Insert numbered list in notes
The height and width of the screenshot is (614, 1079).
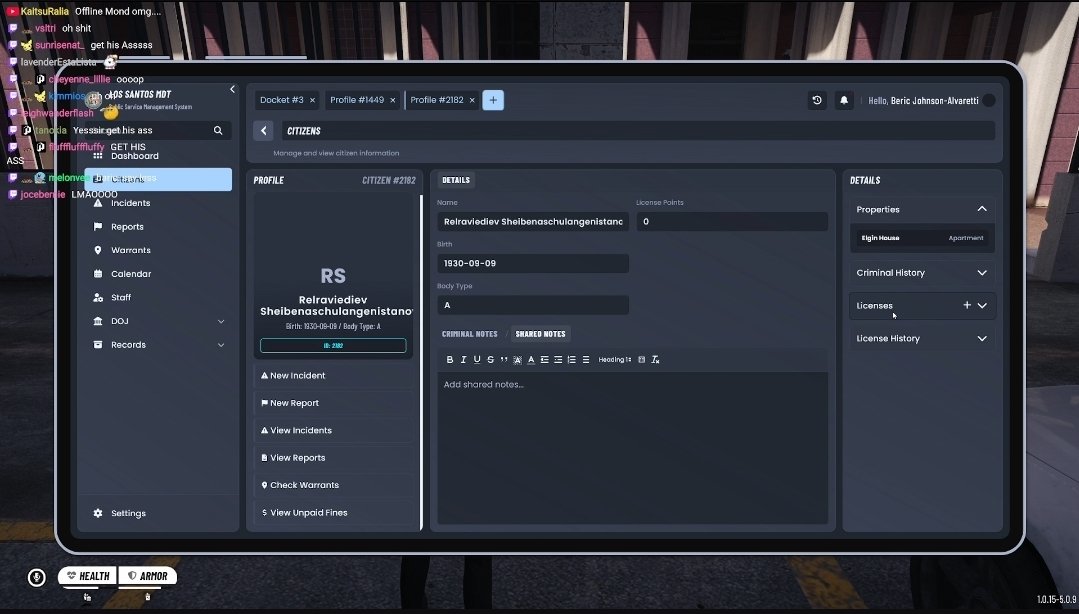click(572, 359)
